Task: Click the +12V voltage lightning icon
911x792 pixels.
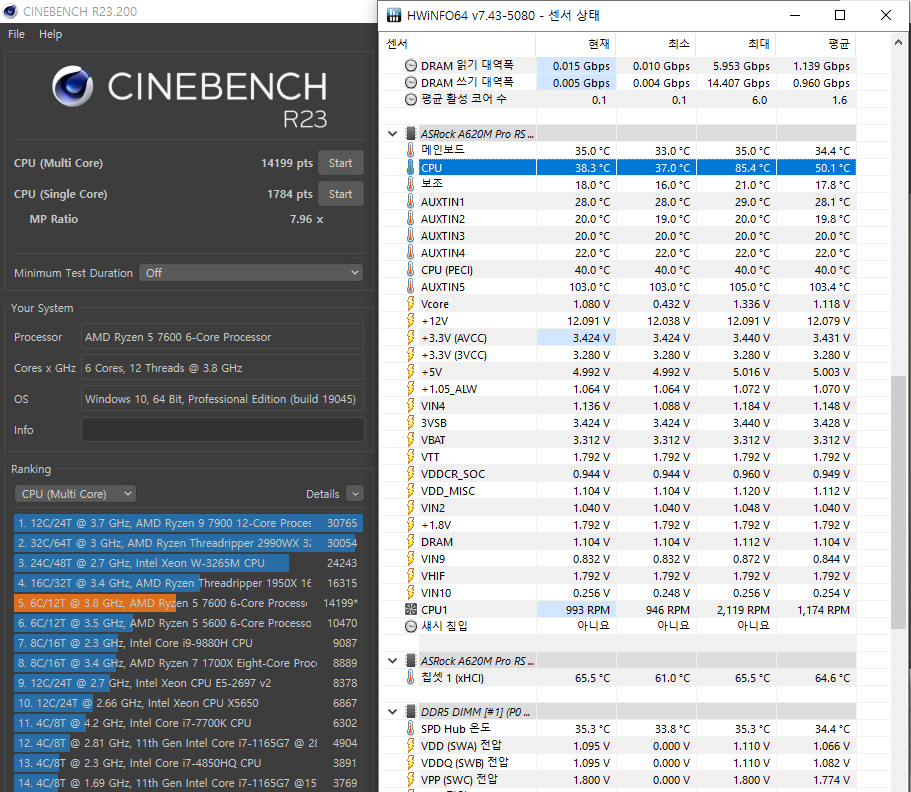Action: [411, 321]
